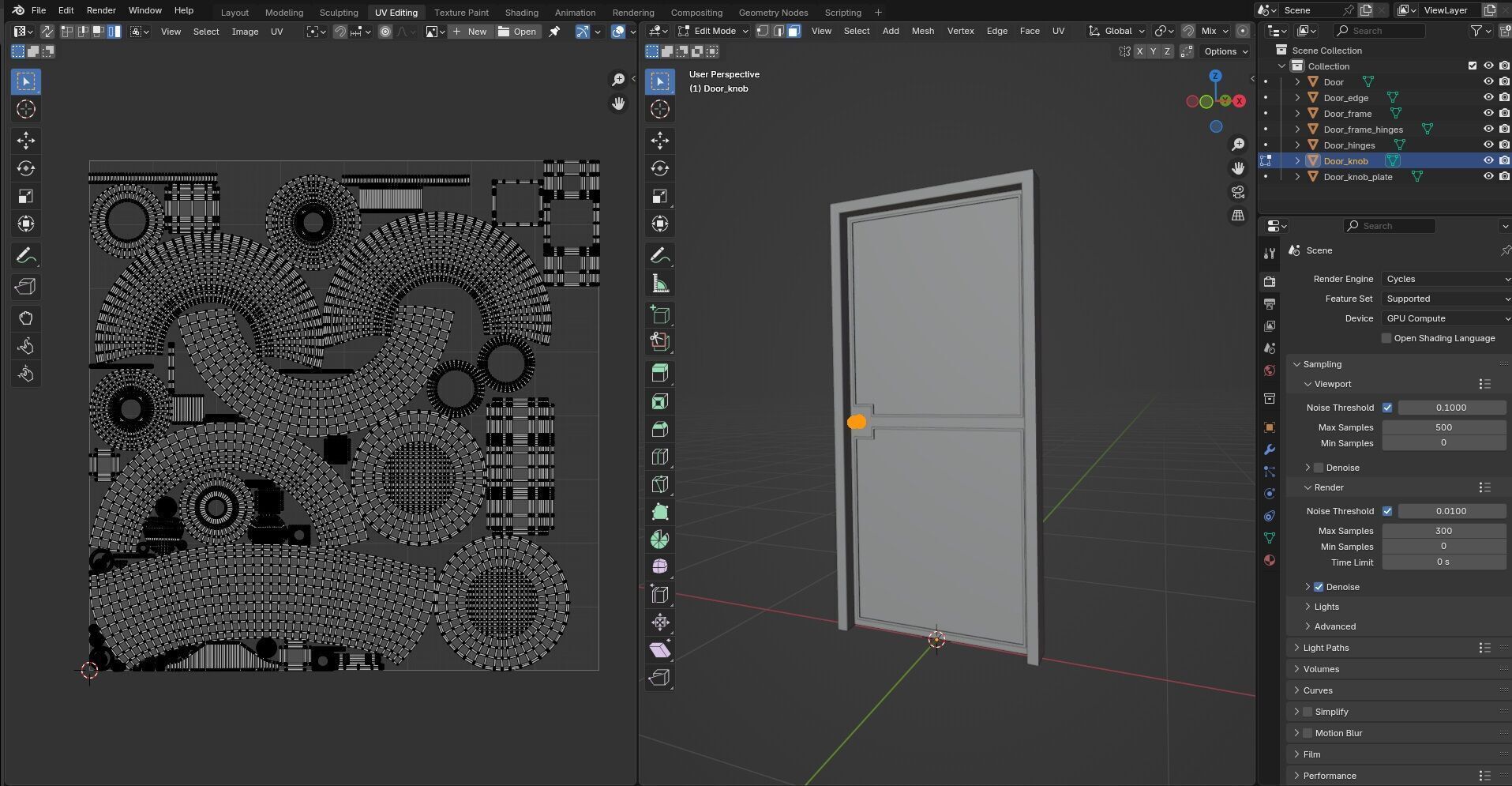Expand Light Paths panel
The height and width of the screenshot is (786, 1512).
tap(1326, 648)
